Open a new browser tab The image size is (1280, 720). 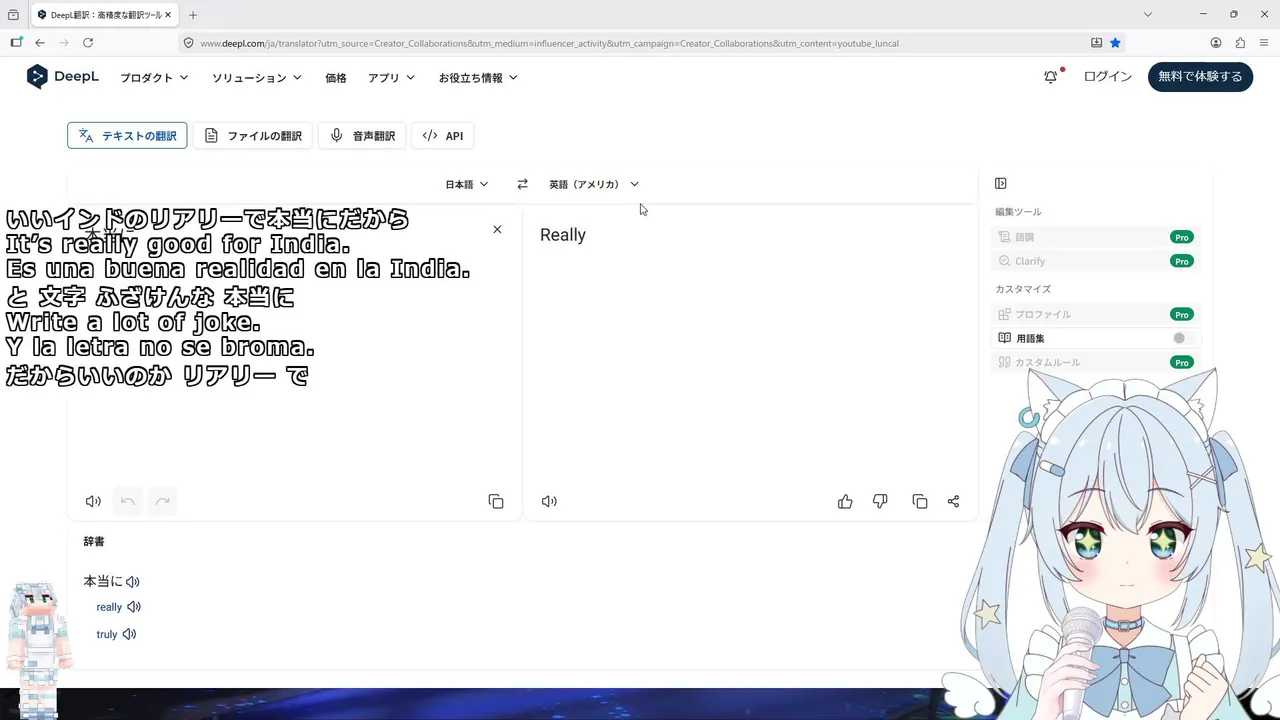(193, 15)
